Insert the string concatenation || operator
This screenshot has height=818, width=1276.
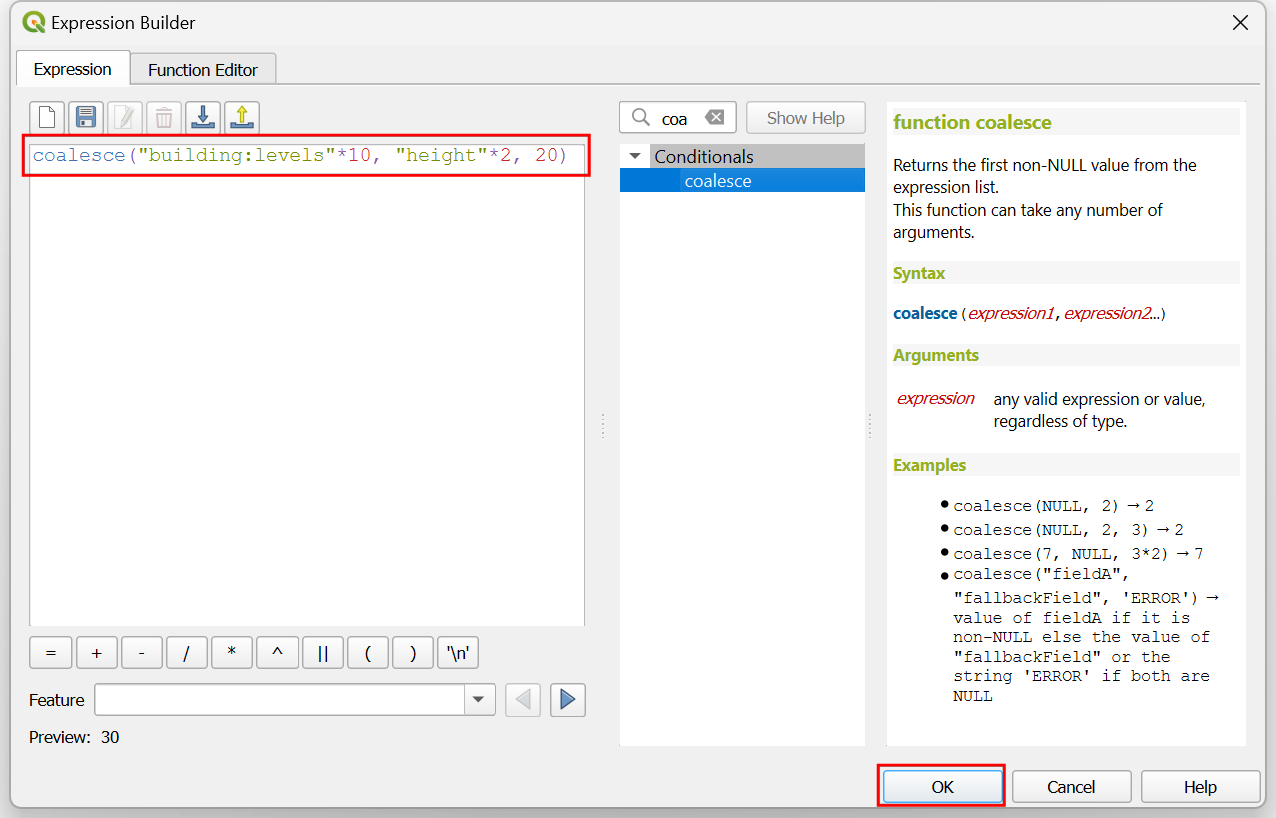[323, 653]
